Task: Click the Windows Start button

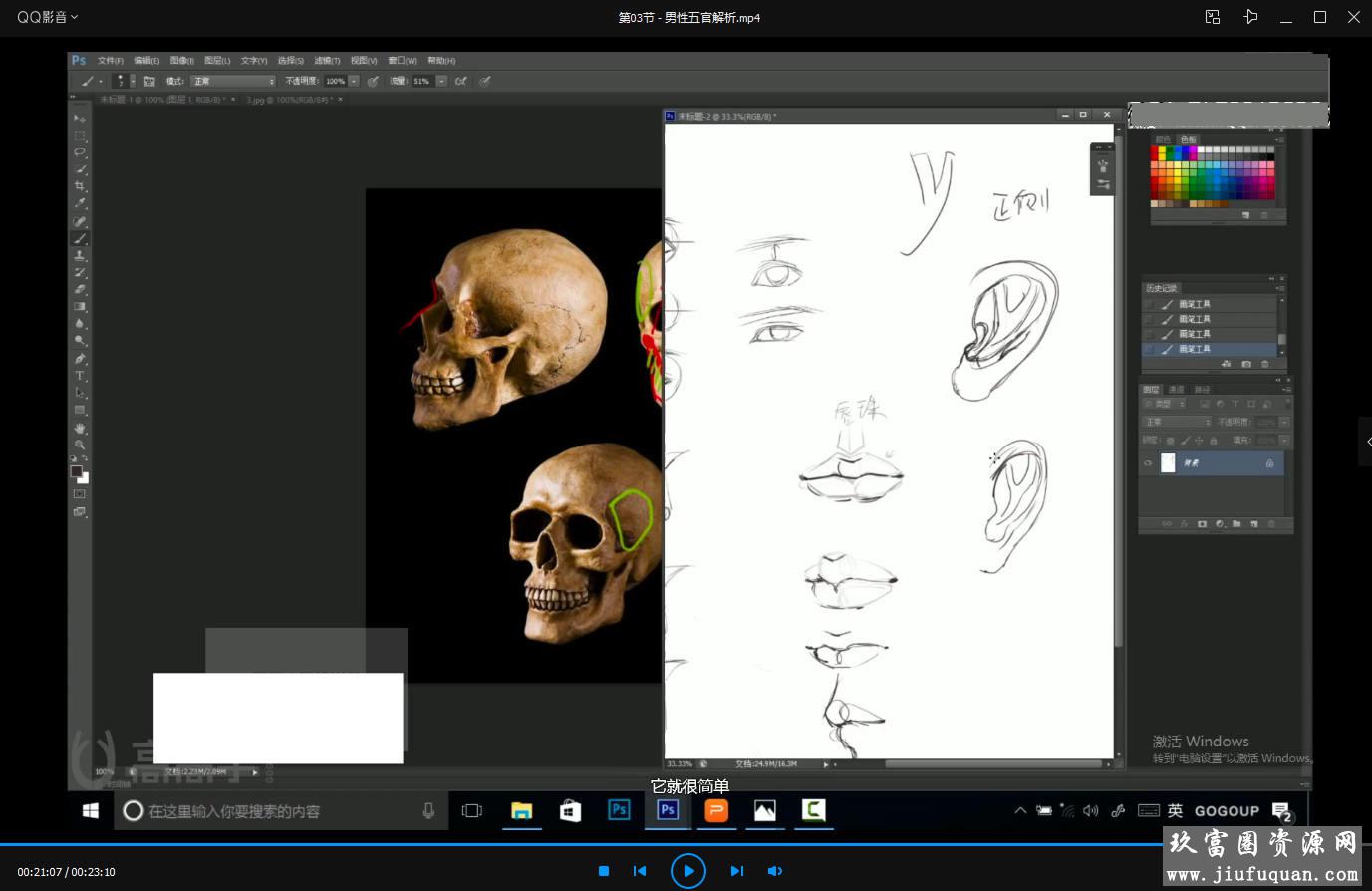Action: pyautogui.click(x=90, y=811)
